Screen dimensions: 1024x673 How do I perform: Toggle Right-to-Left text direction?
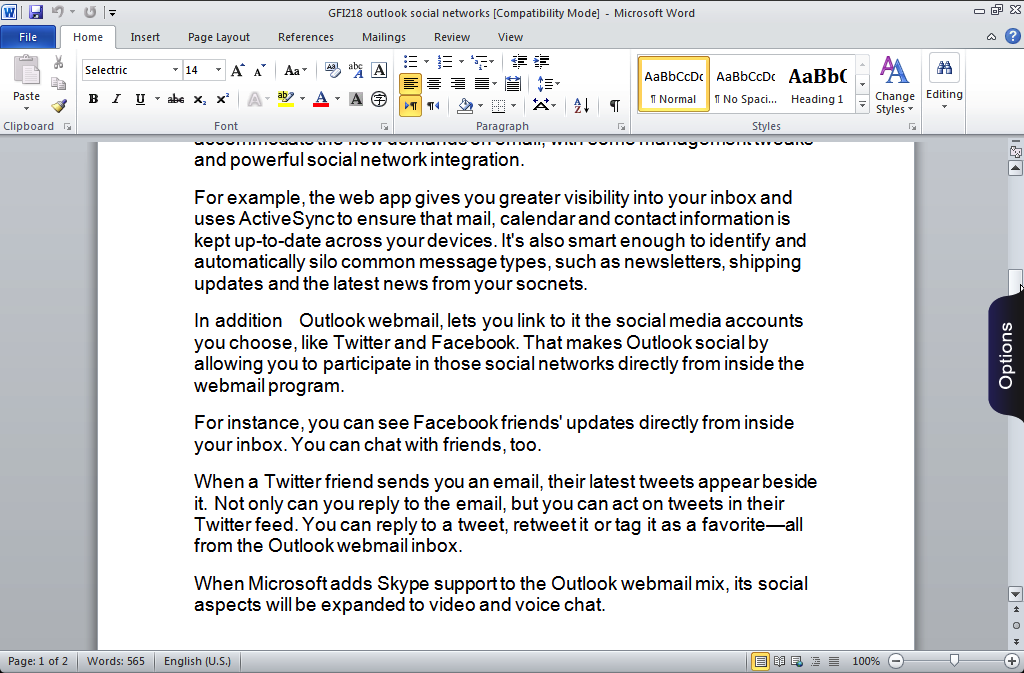point(433,105)
